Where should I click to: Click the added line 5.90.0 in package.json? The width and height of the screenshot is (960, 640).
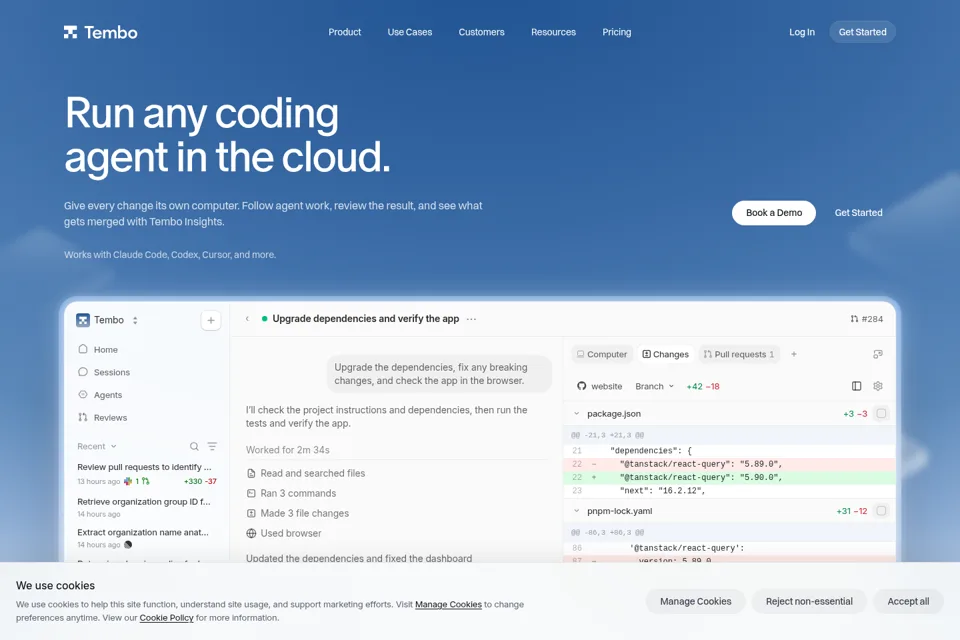729,478
